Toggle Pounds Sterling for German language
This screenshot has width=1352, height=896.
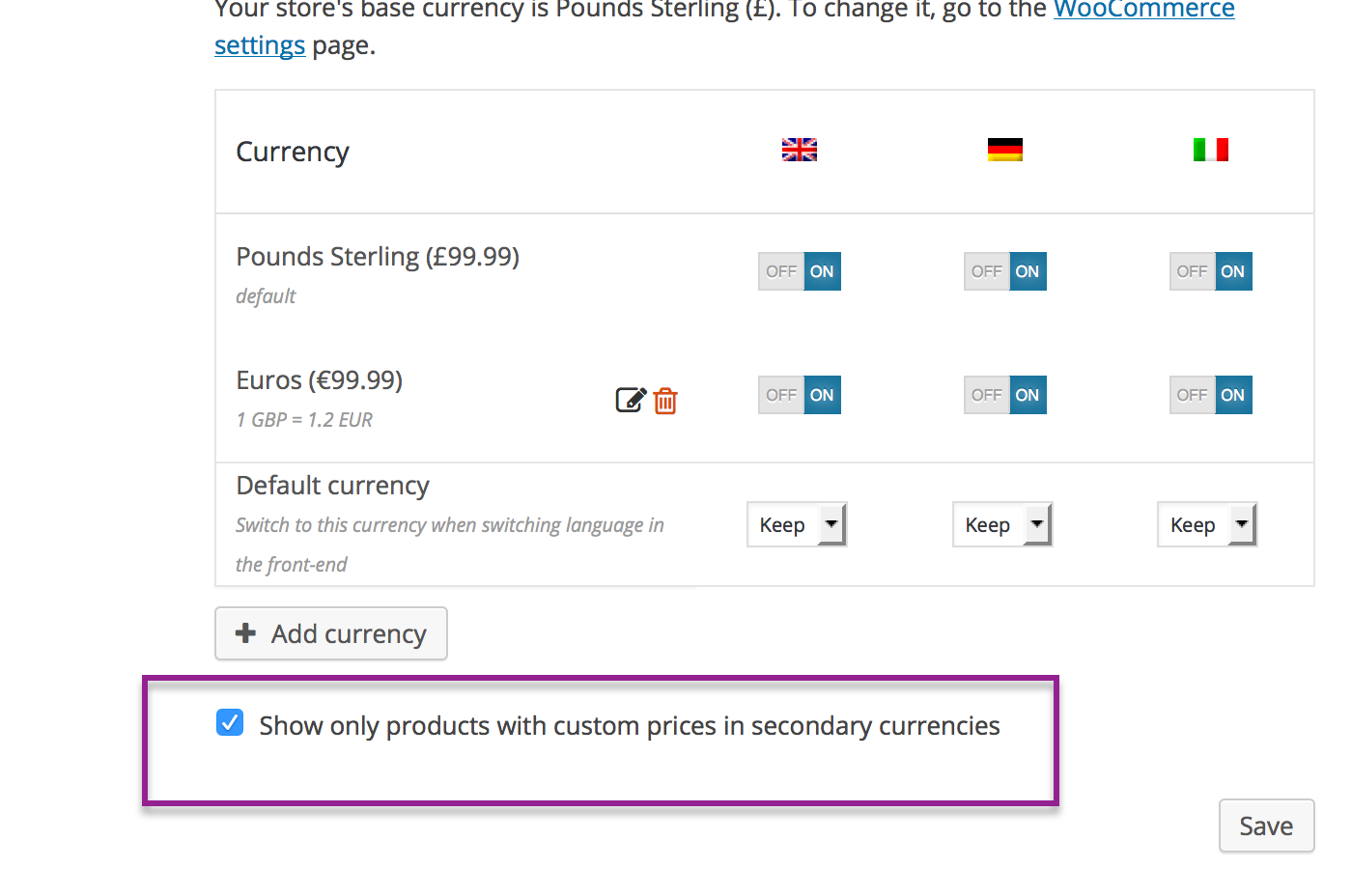[x=1005, y=271]
